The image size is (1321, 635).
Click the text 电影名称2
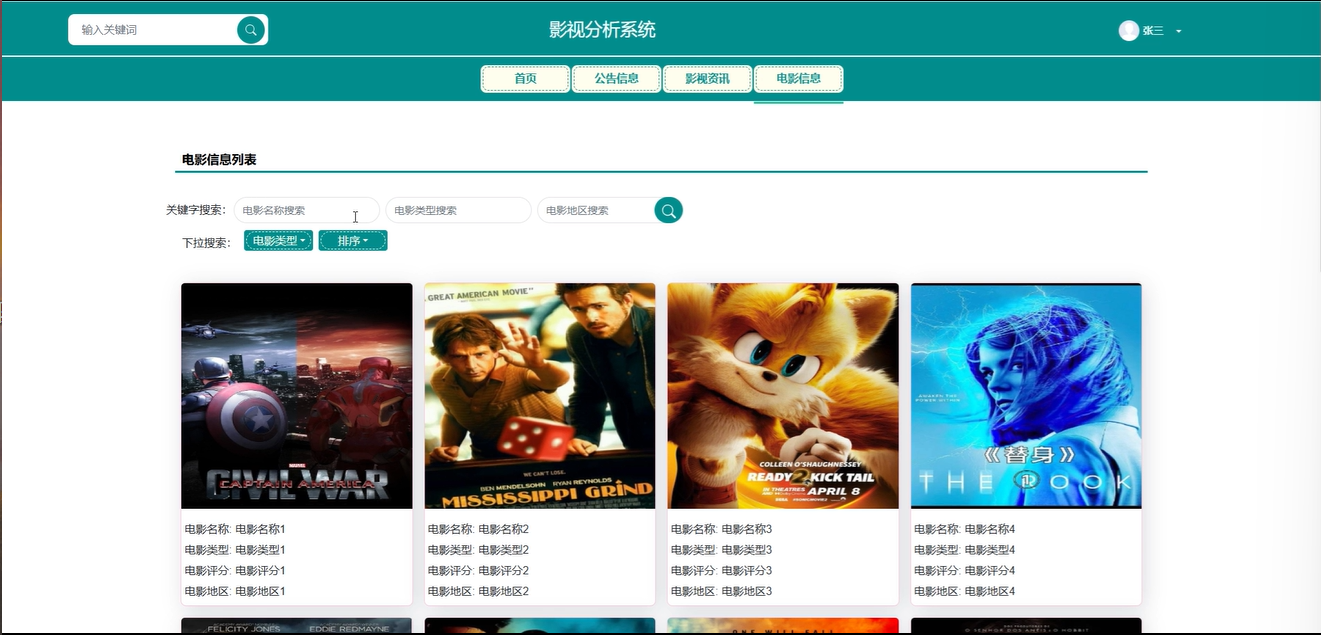pos(504,529)
